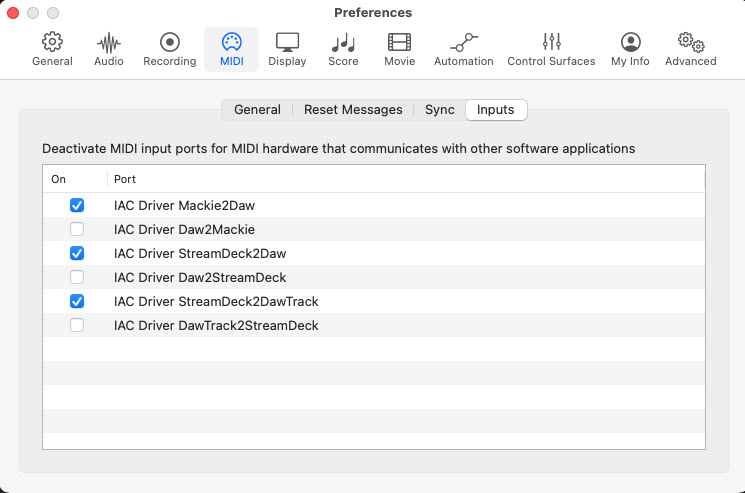Enable IAC Driver Daw2StreamDeck checkbox
The width and height of the screenshot is (745, 493).
(x=77, y=277)
